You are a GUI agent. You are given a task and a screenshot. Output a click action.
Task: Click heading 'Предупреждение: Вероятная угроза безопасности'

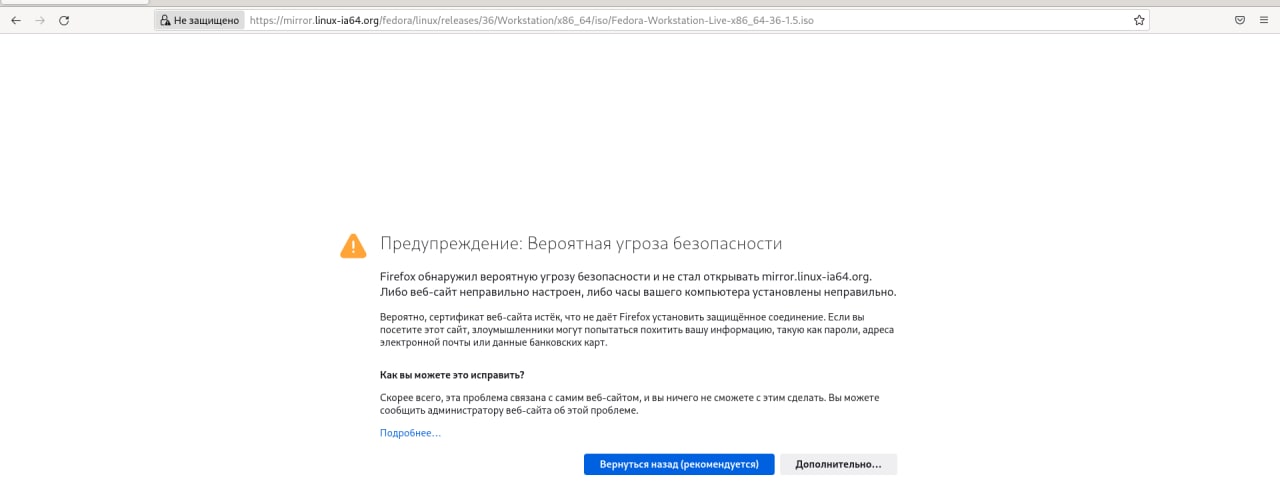[581, 243]
